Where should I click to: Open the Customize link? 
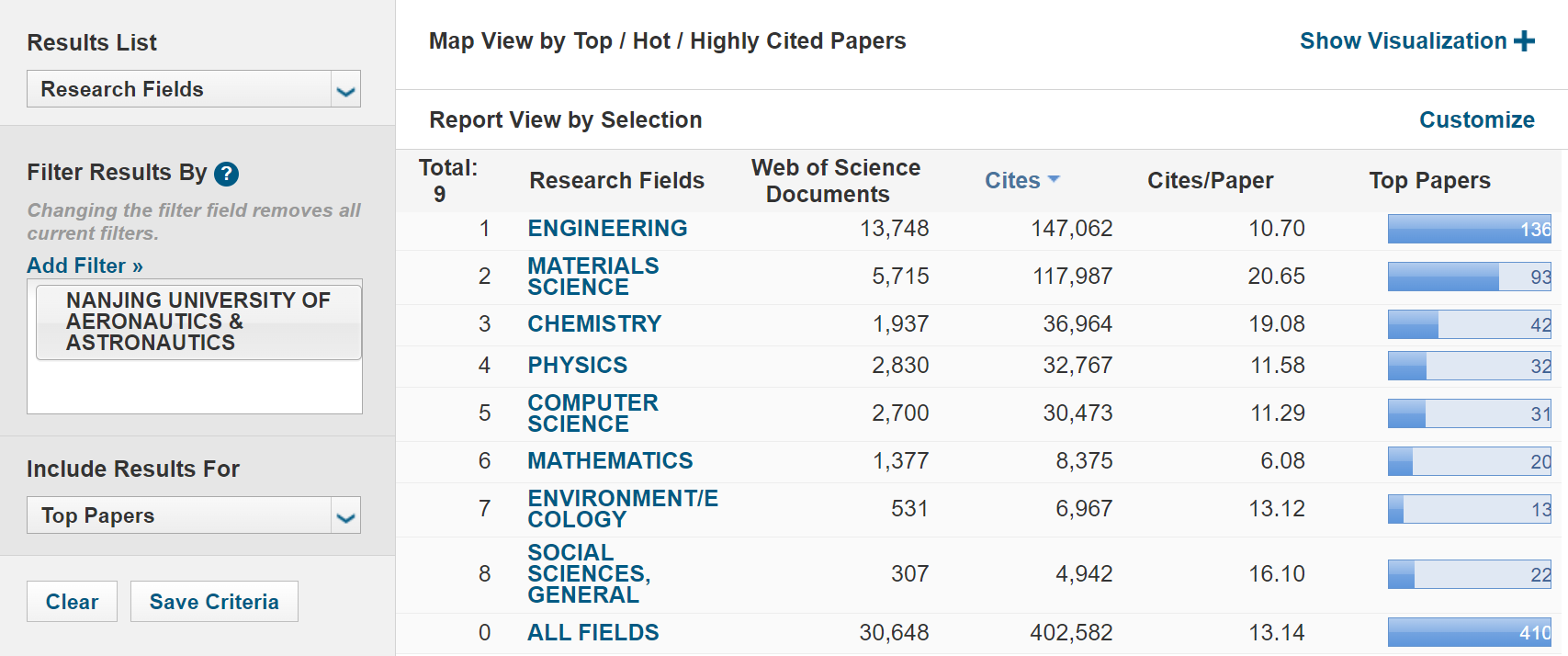click(1476, 120)
